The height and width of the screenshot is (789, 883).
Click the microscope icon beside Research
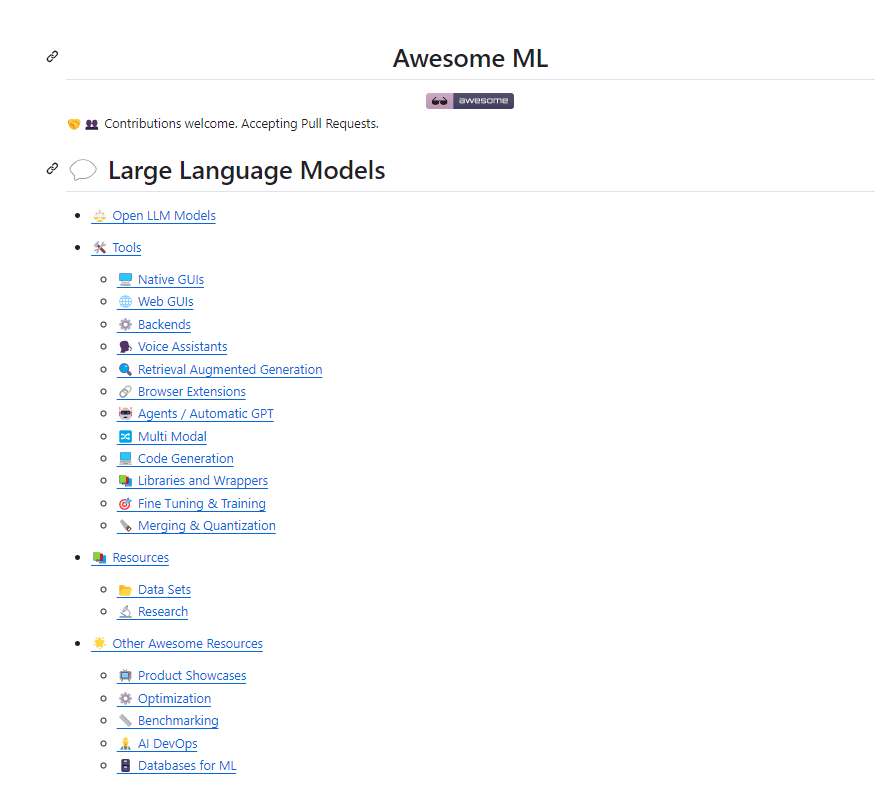coord(124,611)
